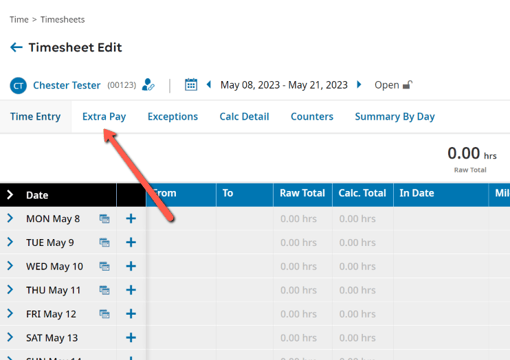Click the To cell for THU May 11
510x360 pixels.
tap(245, 290)
